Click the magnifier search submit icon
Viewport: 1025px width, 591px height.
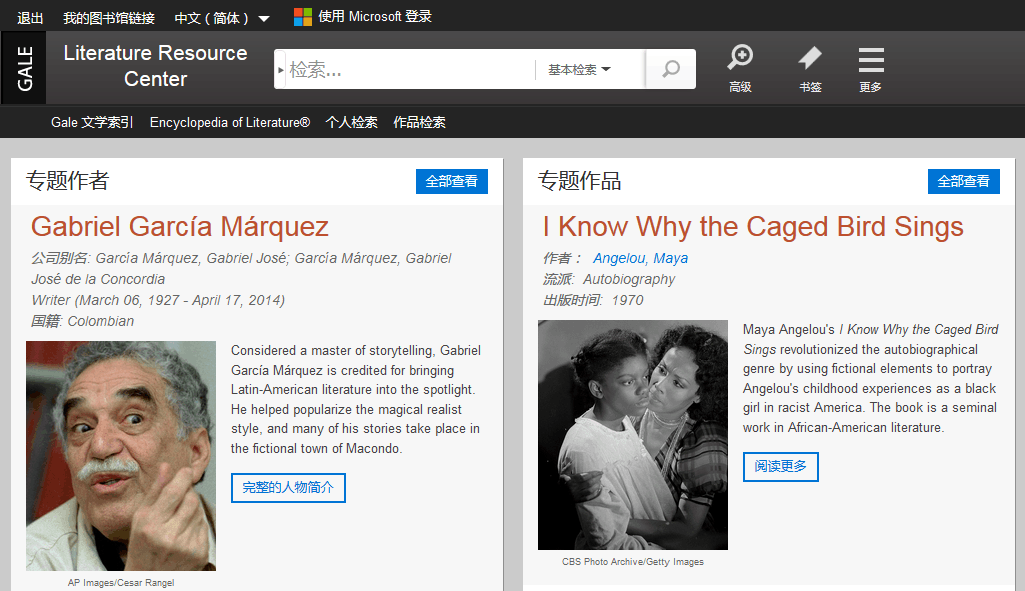pyautogui.click(x=671, y=69)
